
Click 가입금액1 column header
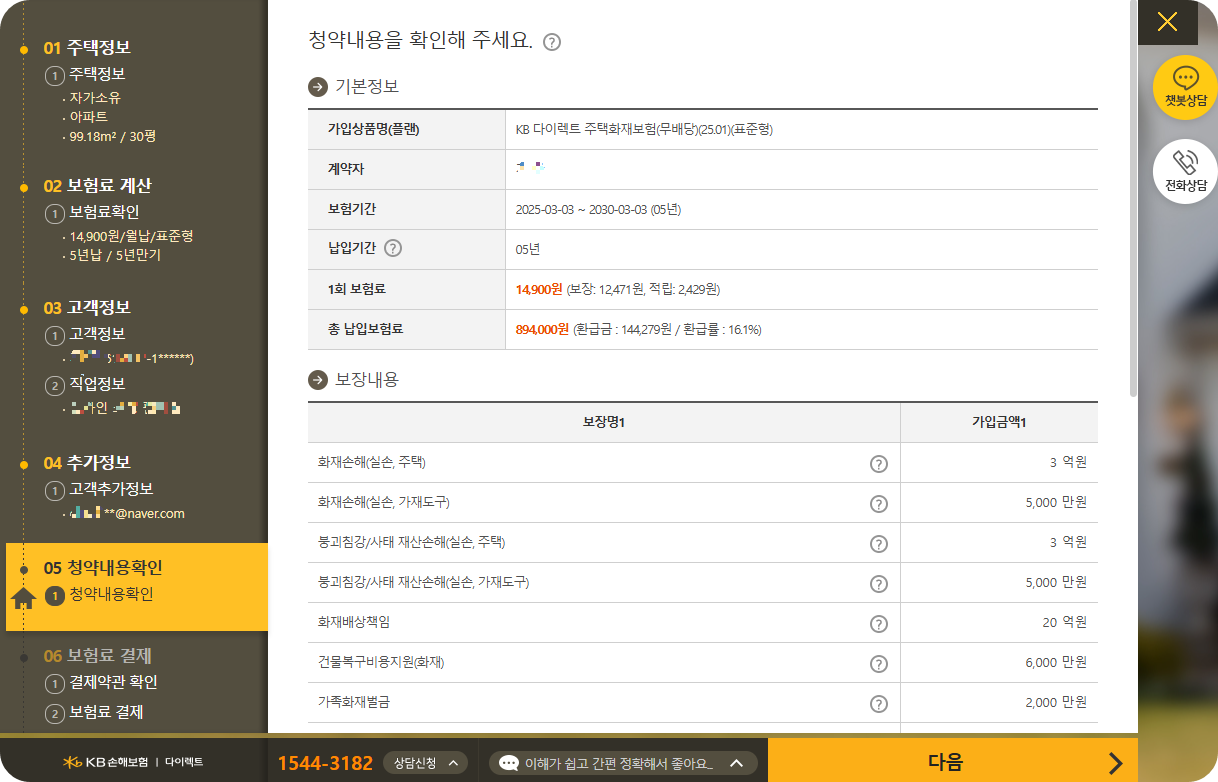[999, 423]
